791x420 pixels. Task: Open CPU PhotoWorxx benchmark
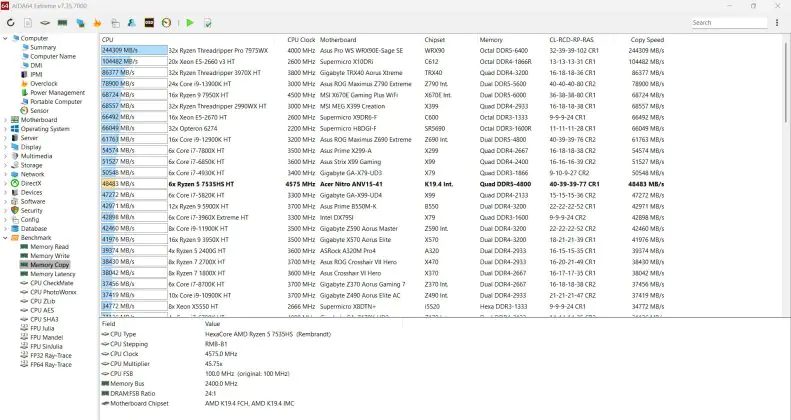tap(53, 292)
